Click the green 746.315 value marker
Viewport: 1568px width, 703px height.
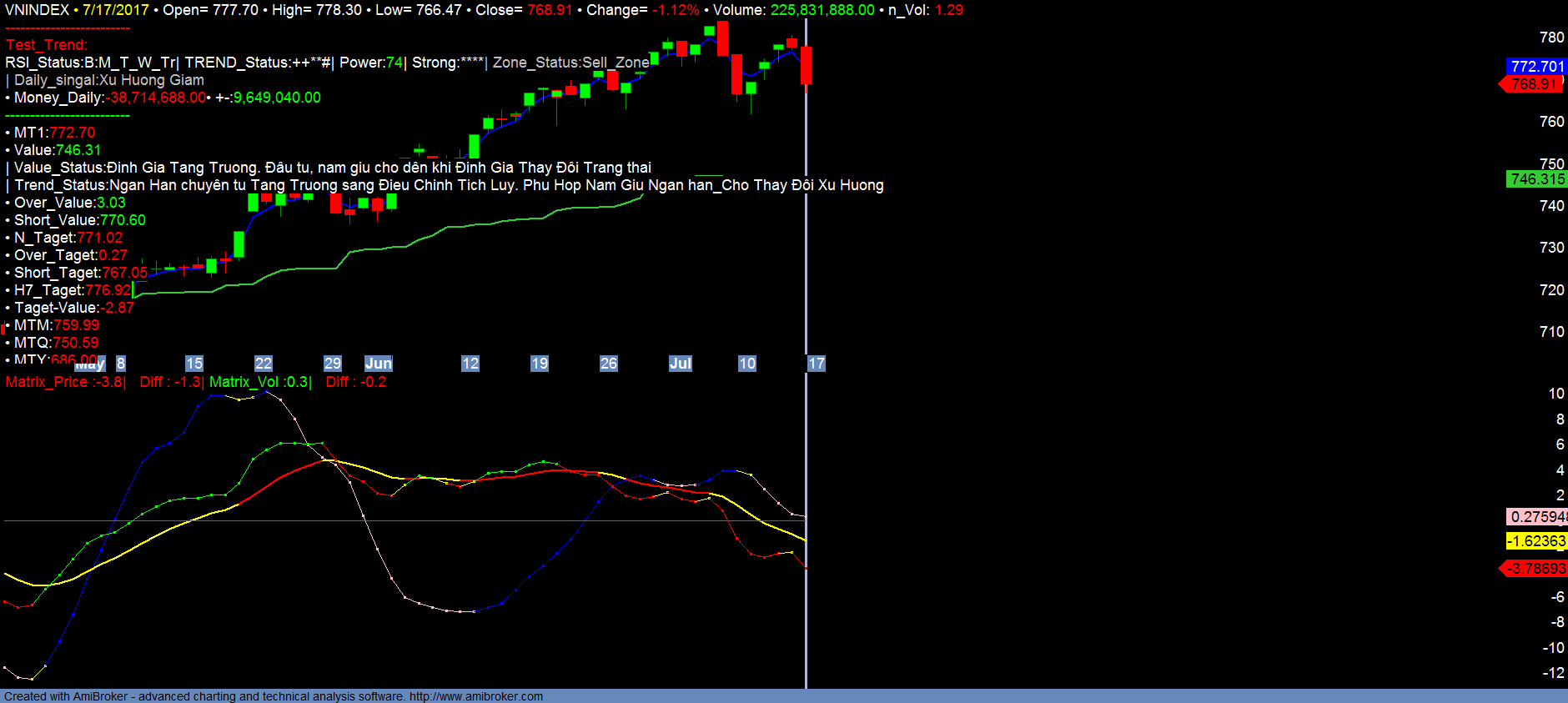click(x=1537, y=179)
